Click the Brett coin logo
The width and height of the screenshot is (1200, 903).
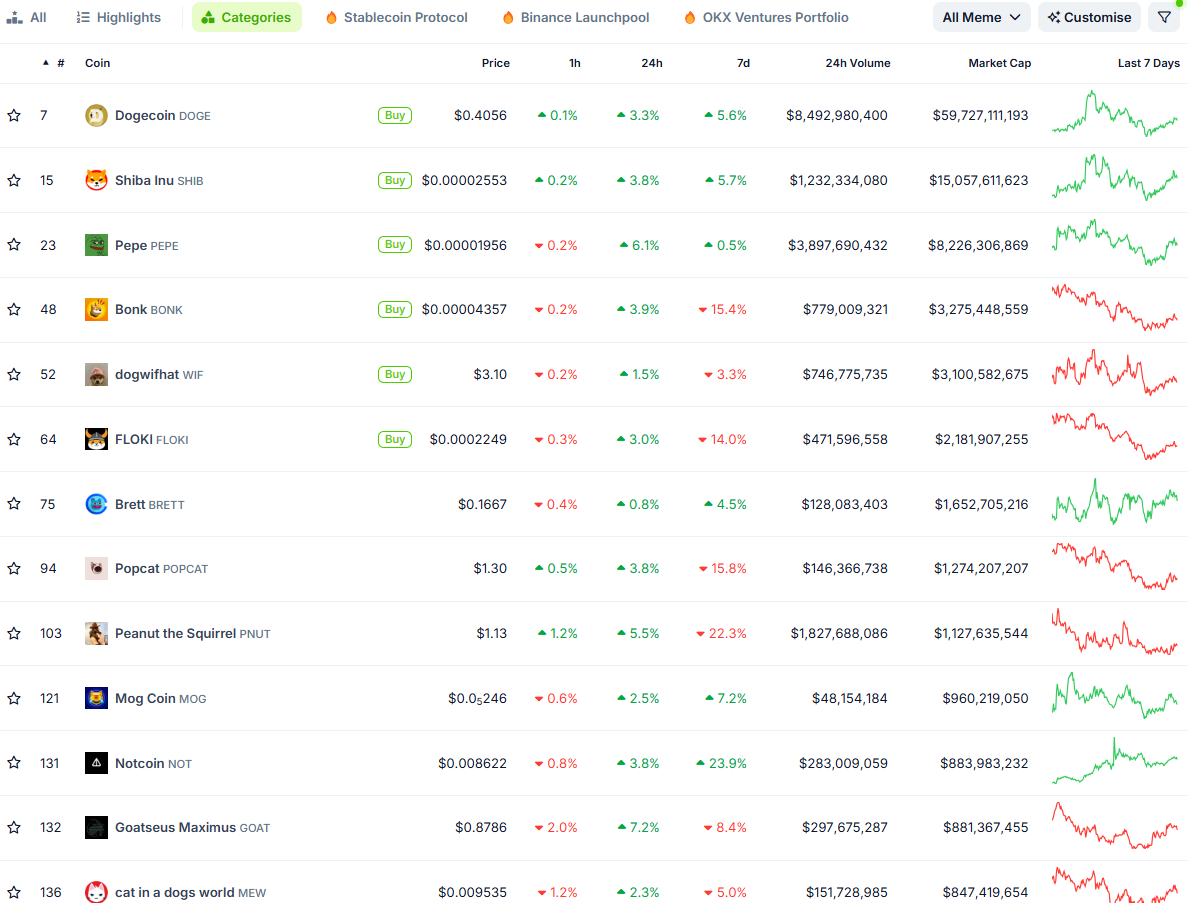[x=96, y=504]
